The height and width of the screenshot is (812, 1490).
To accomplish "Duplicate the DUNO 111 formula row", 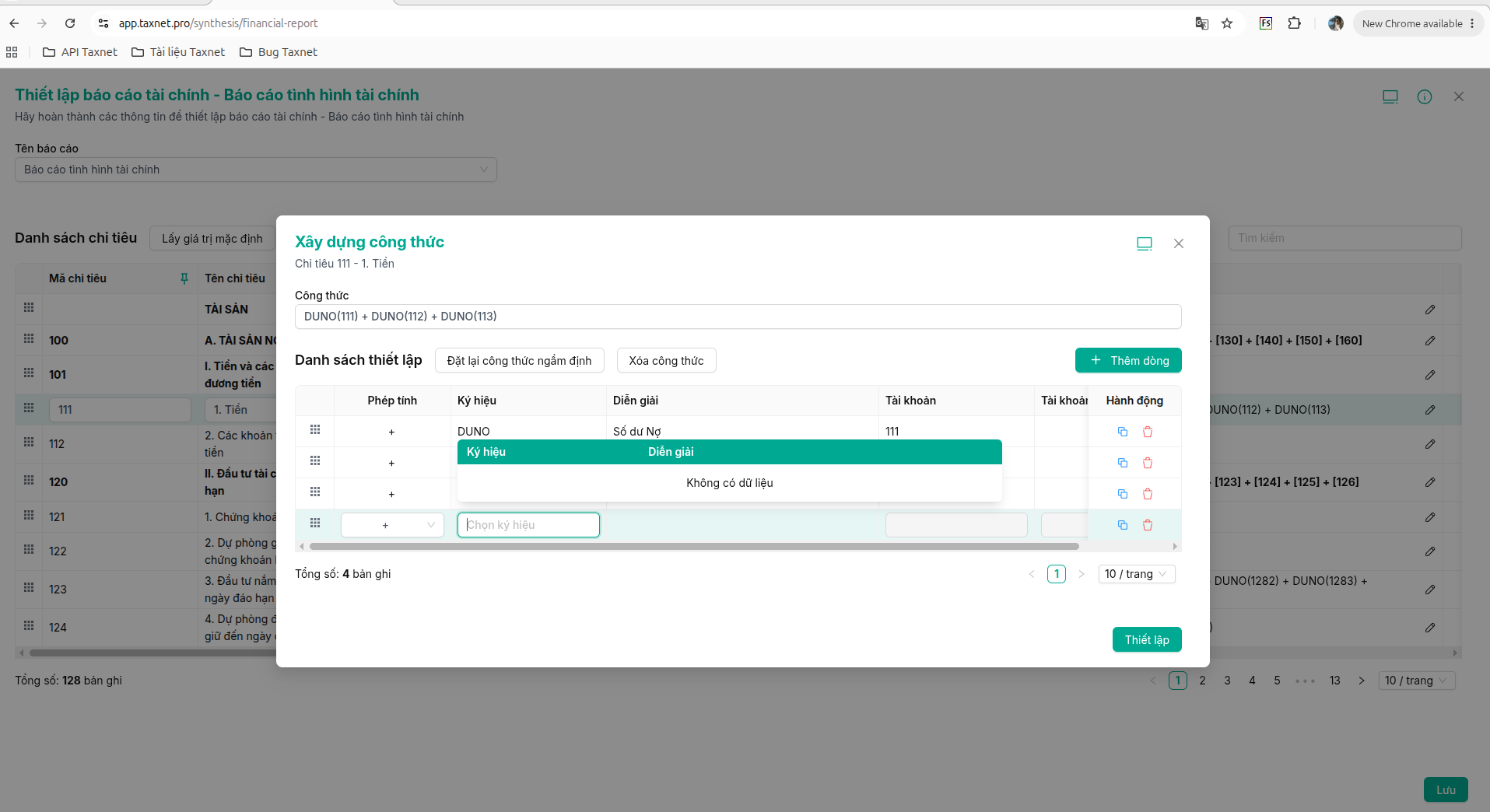I will (1122, 432).
